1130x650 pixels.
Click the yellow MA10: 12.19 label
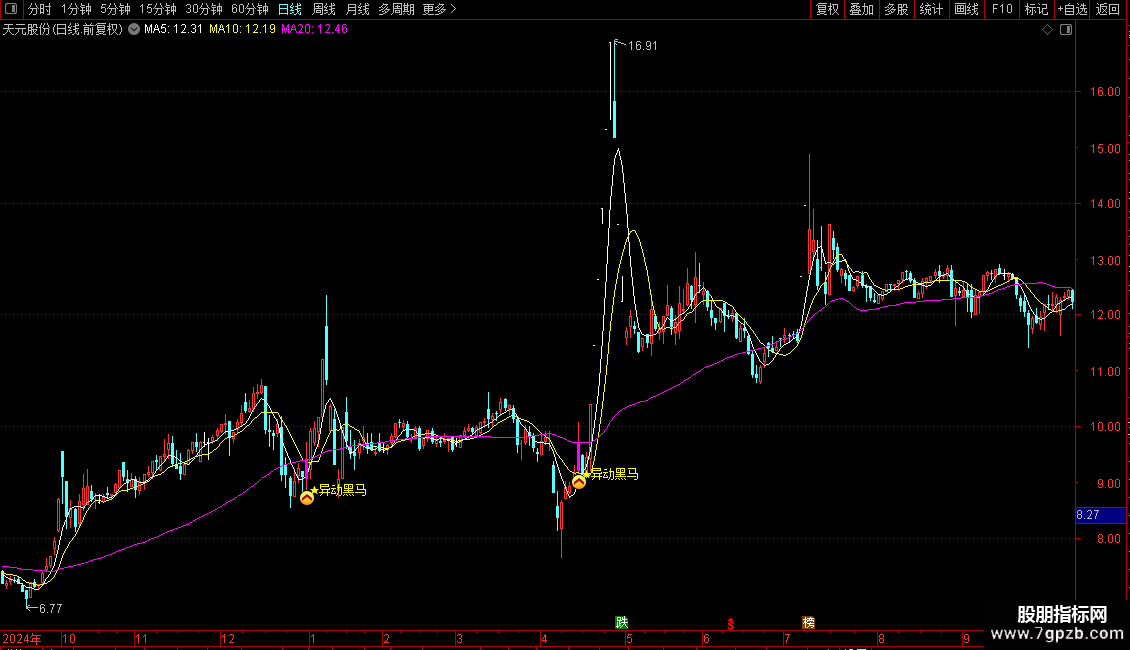242,30
